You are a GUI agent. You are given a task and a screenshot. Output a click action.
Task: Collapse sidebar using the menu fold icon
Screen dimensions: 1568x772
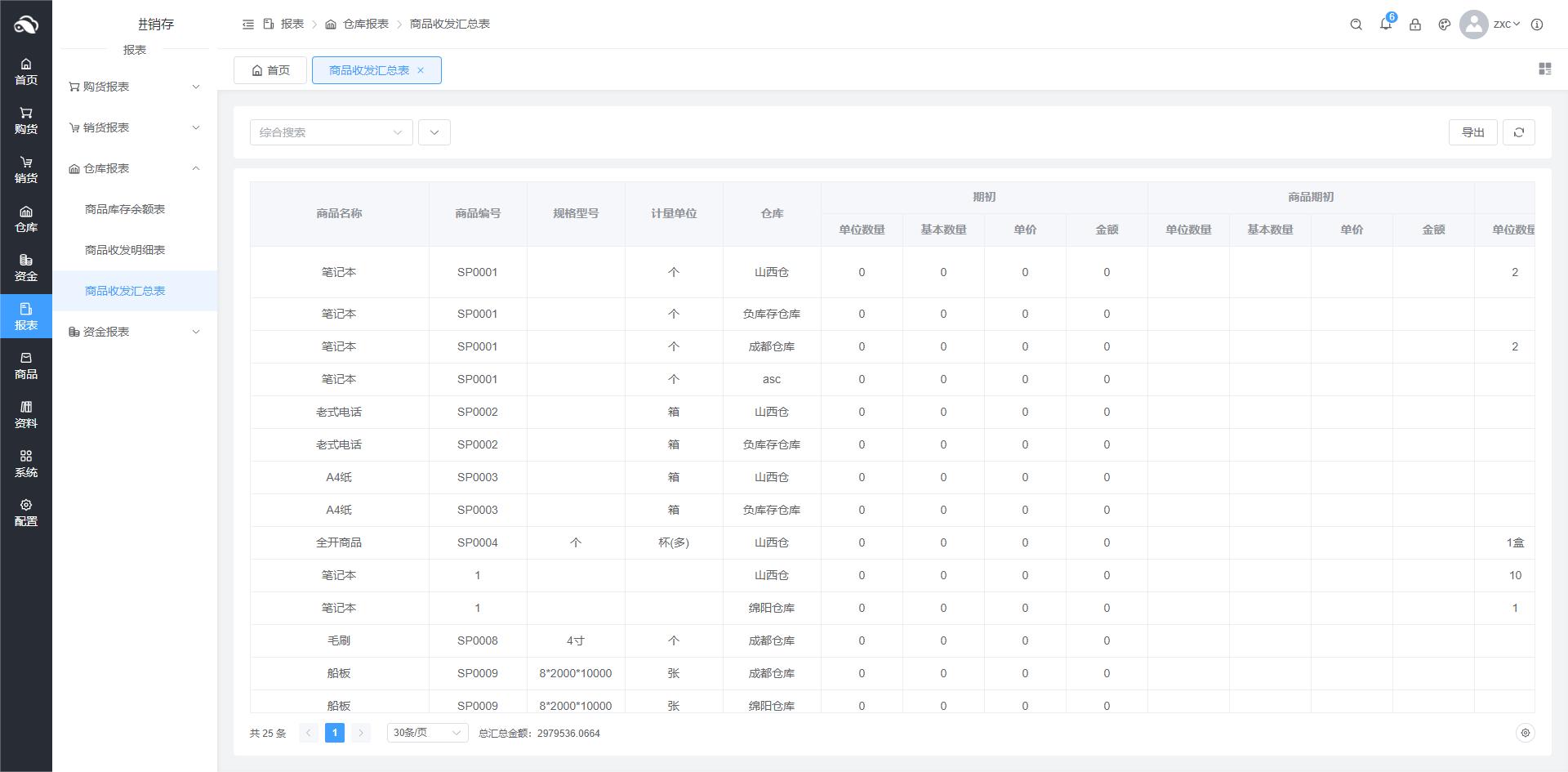[248, 25]
